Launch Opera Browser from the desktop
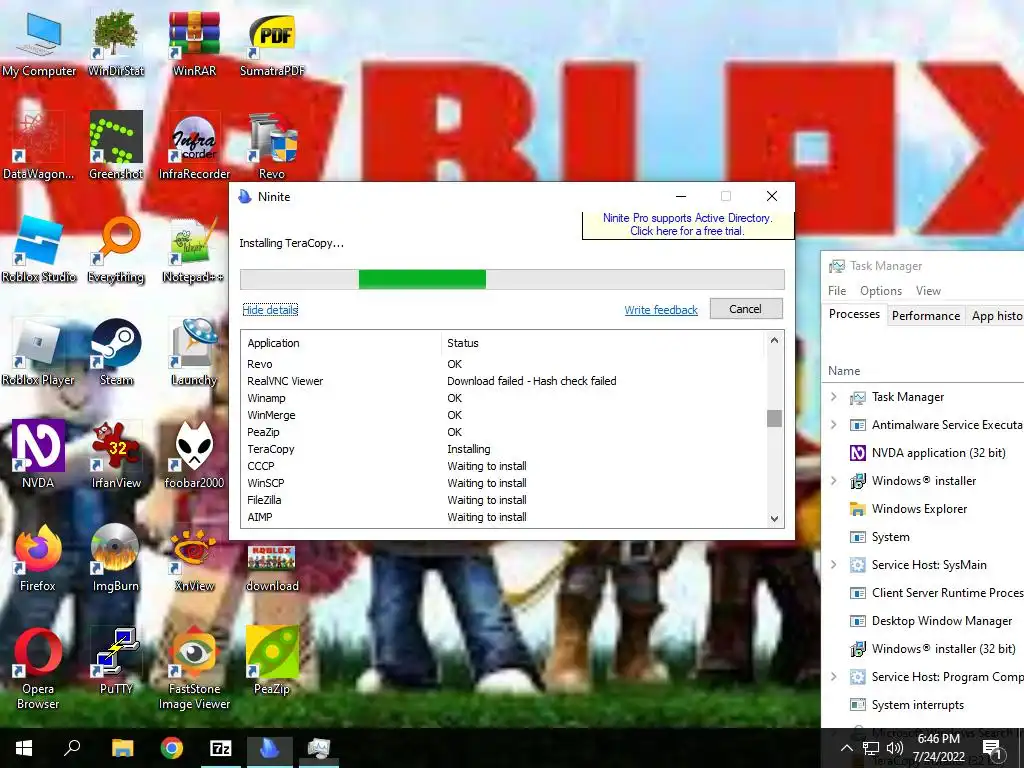Screen dimensions: 1024x768 (38, 667)
